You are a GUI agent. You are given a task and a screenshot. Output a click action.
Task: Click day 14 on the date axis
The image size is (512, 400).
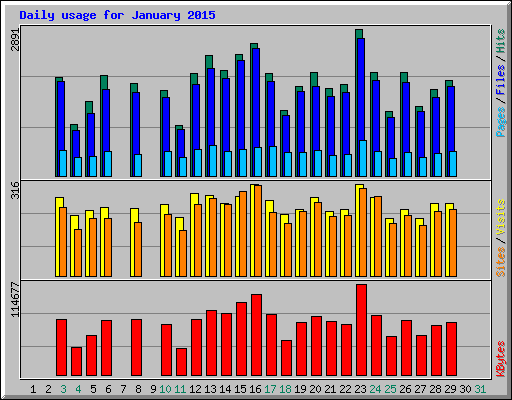(x=225, y=389)
